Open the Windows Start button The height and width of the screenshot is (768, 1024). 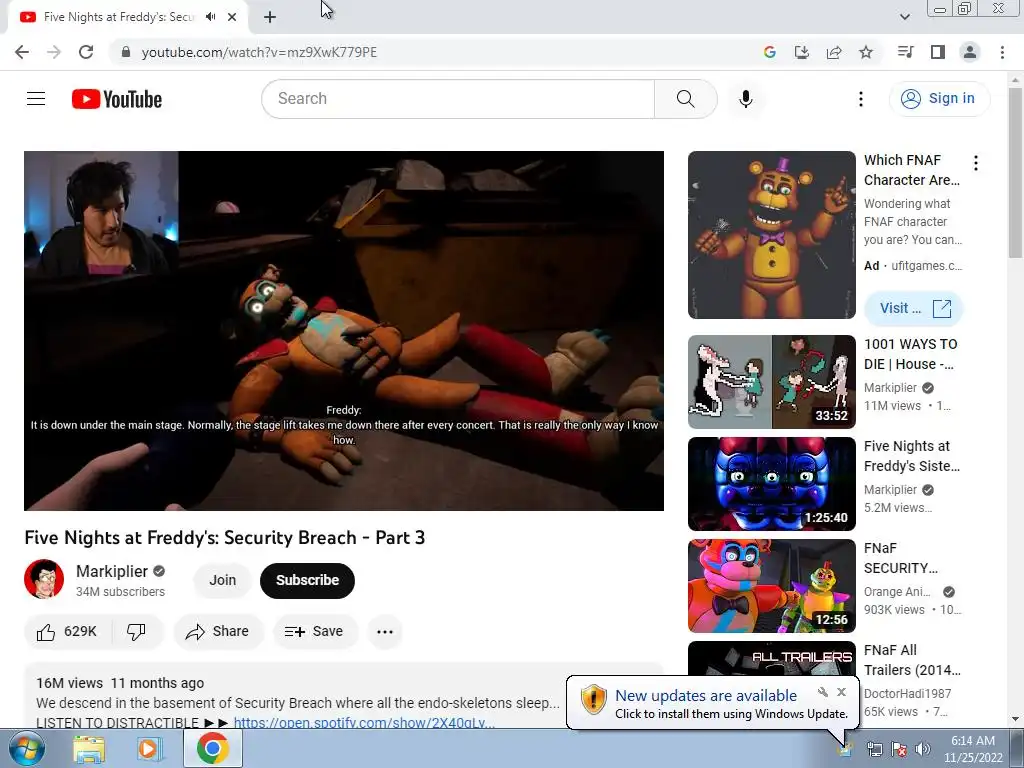click(x=25, y=749)
